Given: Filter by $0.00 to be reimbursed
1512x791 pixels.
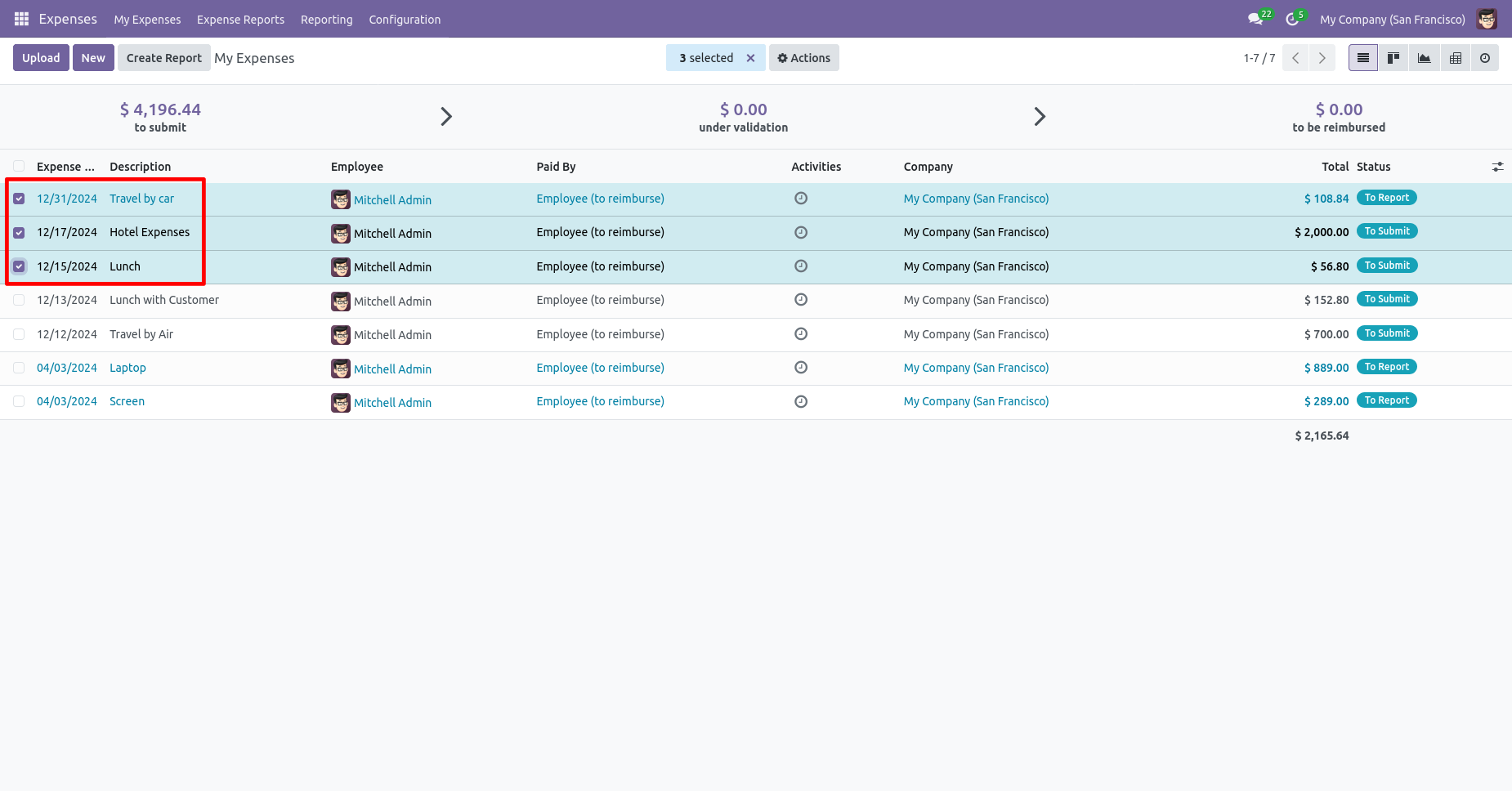Looking at the screenshot, I should click(1339, 117).
